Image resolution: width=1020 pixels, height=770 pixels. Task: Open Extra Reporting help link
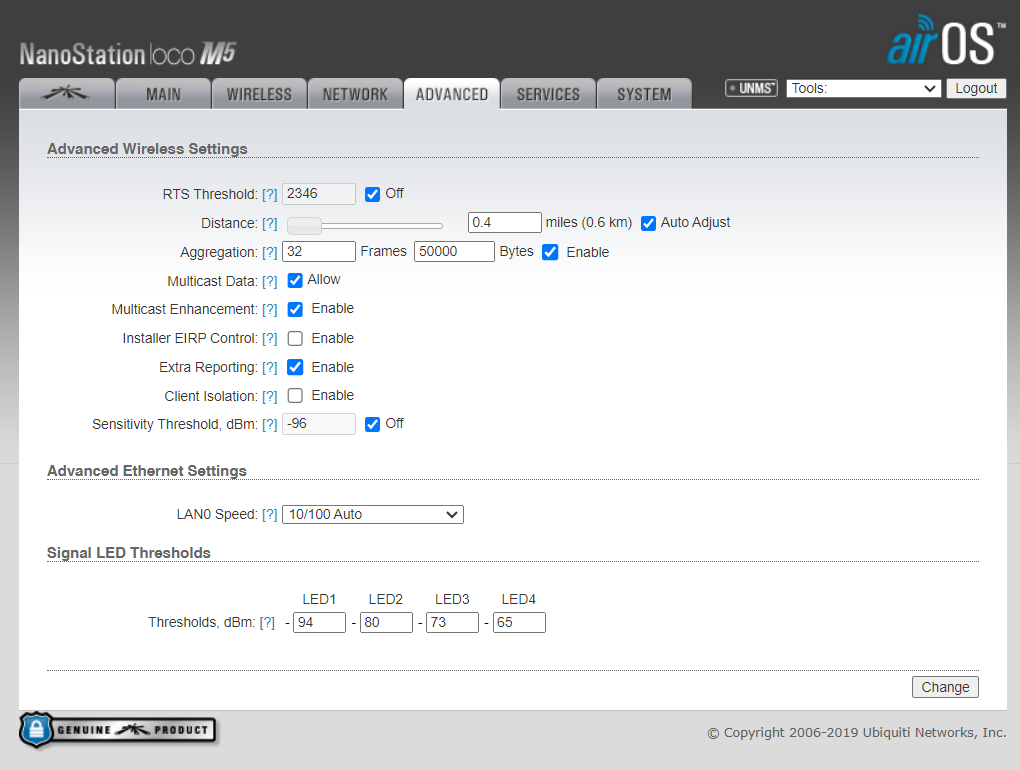(269, 367)
